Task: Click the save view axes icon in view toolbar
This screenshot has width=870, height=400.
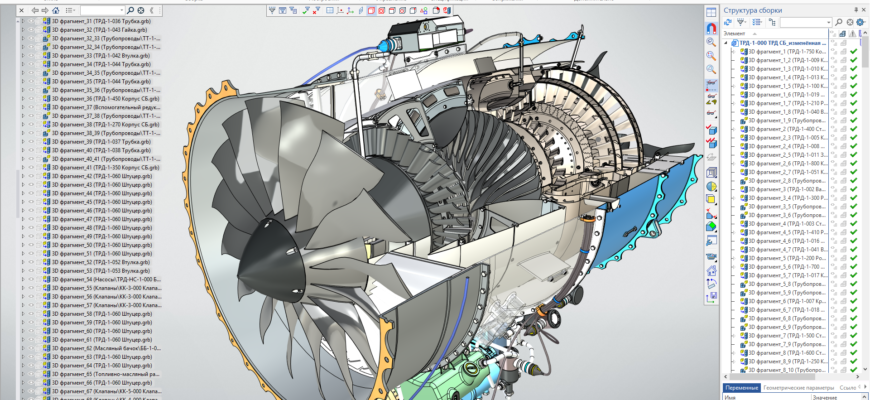Action: 711,297
